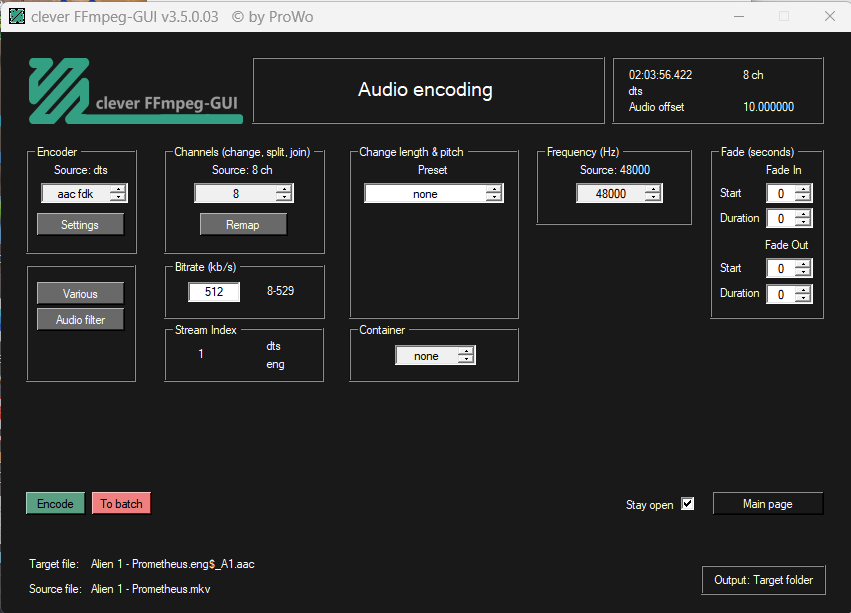Start encoding with the Encode button

pos(55,503)
